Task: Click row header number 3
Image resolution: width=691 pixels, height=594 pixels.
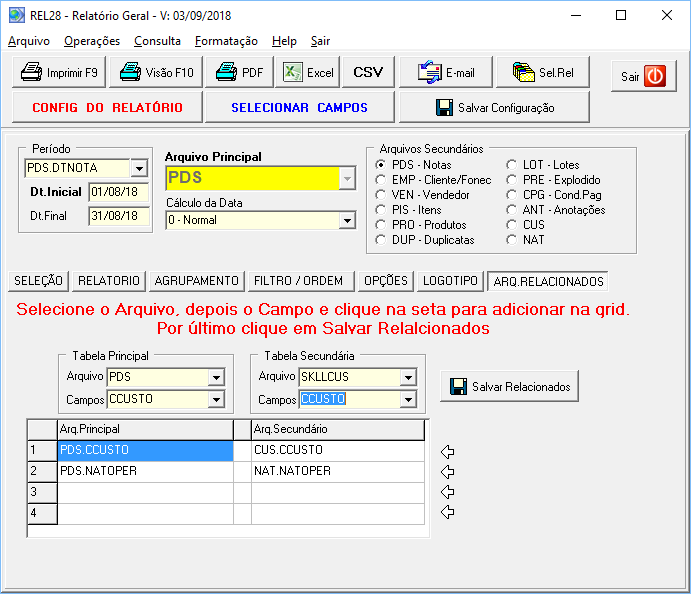Action: pyautogui.click(x=42, y=492)
